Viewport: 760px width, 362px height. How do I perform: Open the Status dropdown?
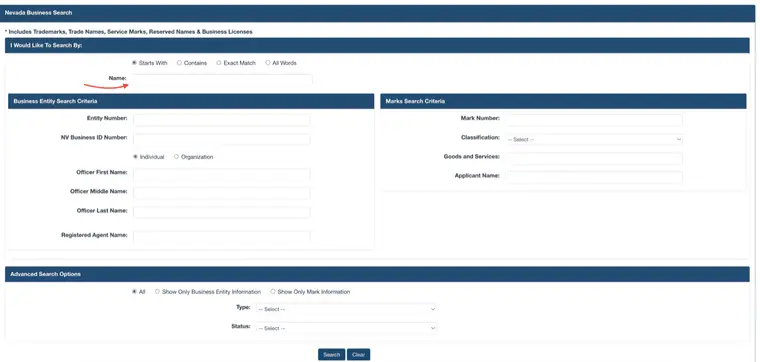point(346,328)
